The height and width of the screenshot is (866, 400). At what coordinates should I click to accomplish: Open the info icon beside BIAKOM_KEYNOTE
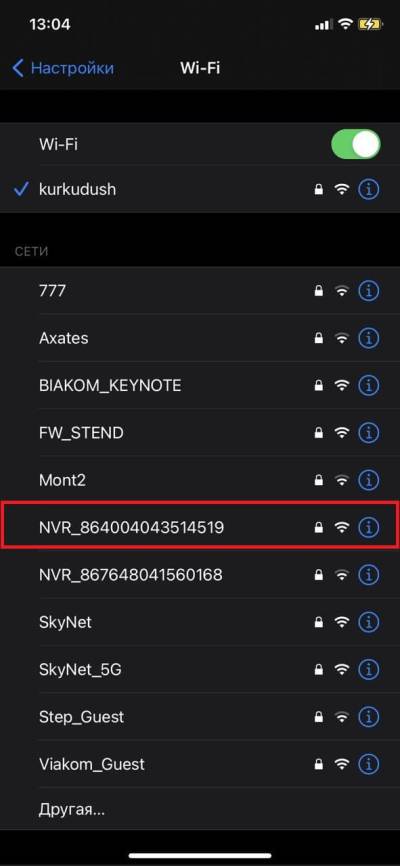(x=369, y=385)
